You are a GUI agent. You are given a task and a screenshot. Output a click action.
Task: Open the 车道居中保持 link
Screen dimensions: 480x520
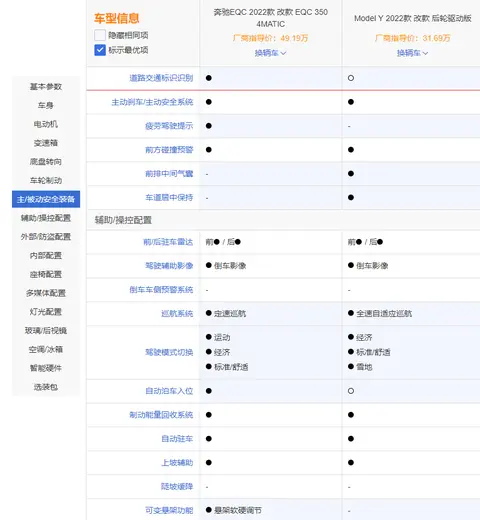click(x=169, y=198)
